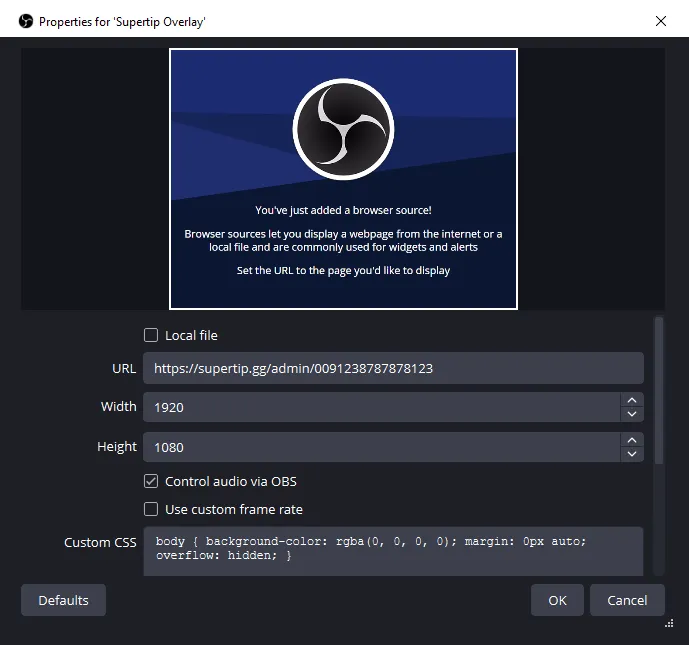Viewport: 689px width, 645px height.
Task: Click the dialog title 'Properties for Supertip Overlay'
Action: pos(122,22)
